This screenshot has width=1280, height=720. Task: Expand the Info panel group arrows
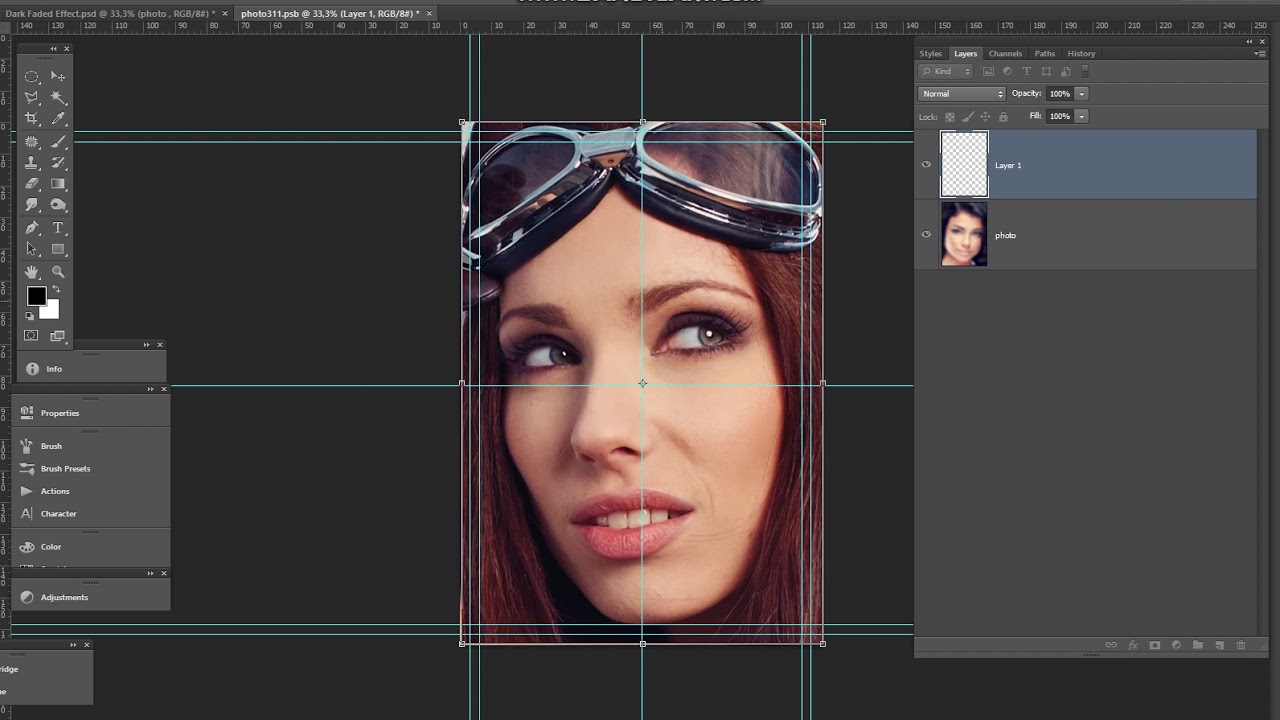coord(147,345)
